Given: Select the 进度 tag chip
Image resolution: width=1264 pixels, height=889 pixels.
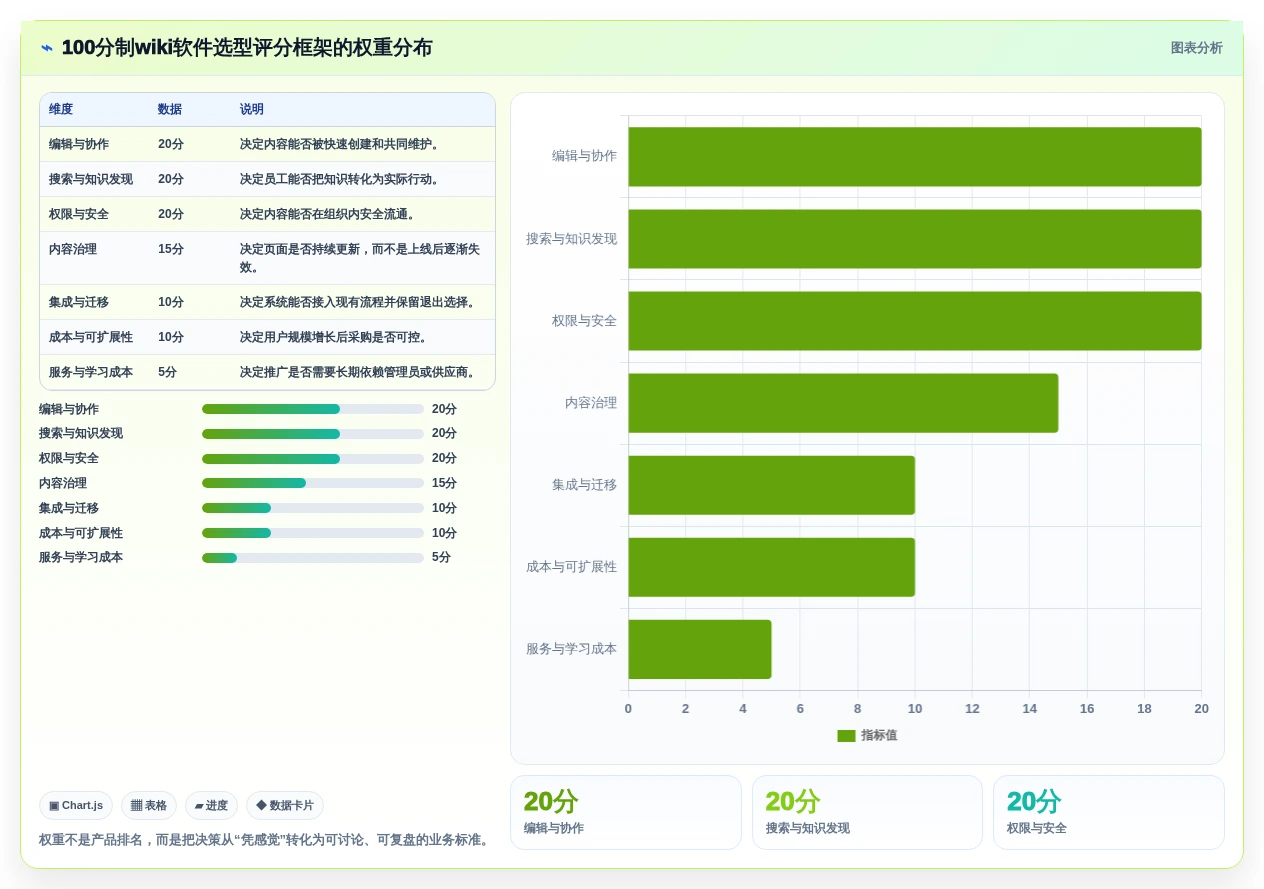Looking at the screenshot, I should pyautogui.click(x=211, y=805).
